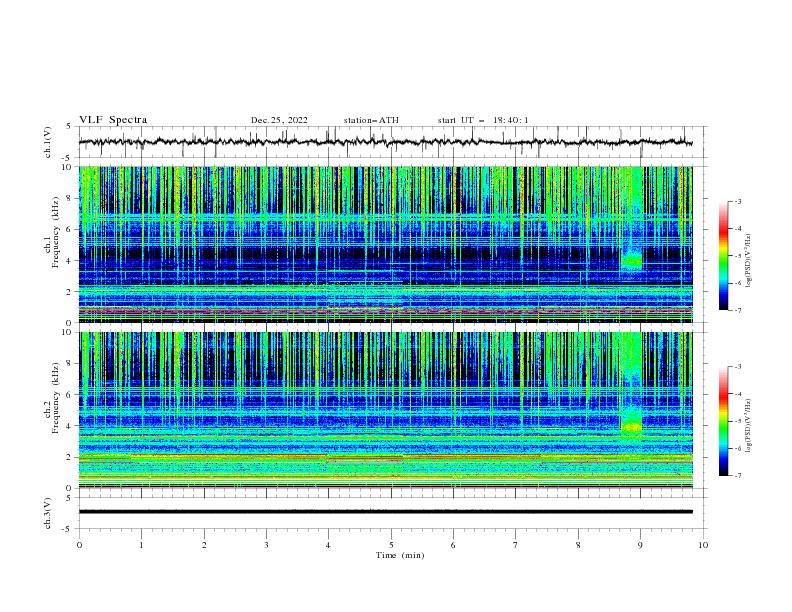Click the -5 tick on ch.2 colorbar
792x612 pixels.
(x=737, y=421)
